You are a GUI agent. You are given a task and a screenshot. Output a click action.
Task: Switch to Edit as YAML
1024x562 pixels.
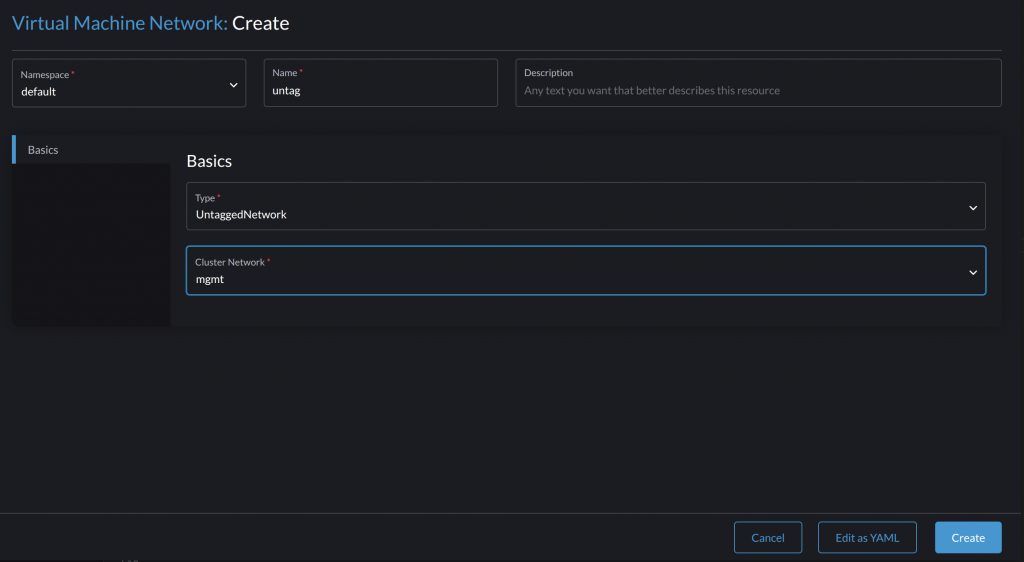pyautogui.click(x=867, y=538)
